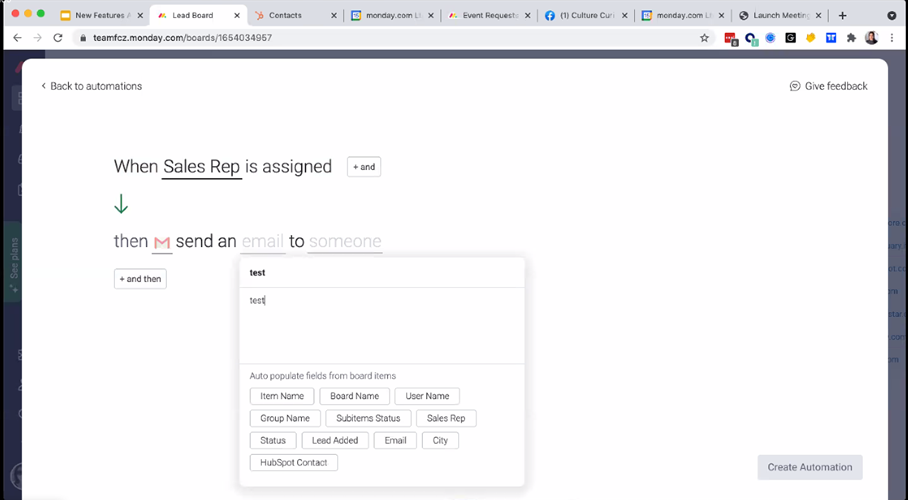Click the Give feedback speech bubble icon

[795, 86]
